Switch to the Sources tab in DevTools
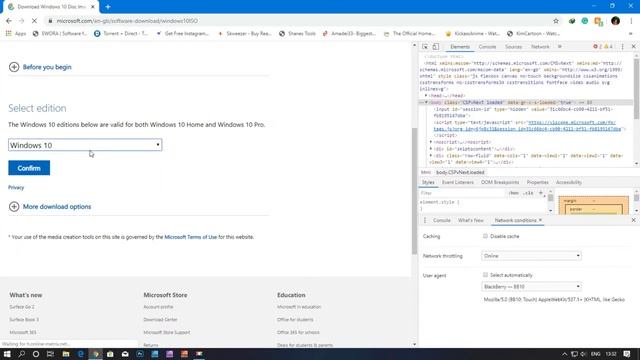 pos(513,47)
